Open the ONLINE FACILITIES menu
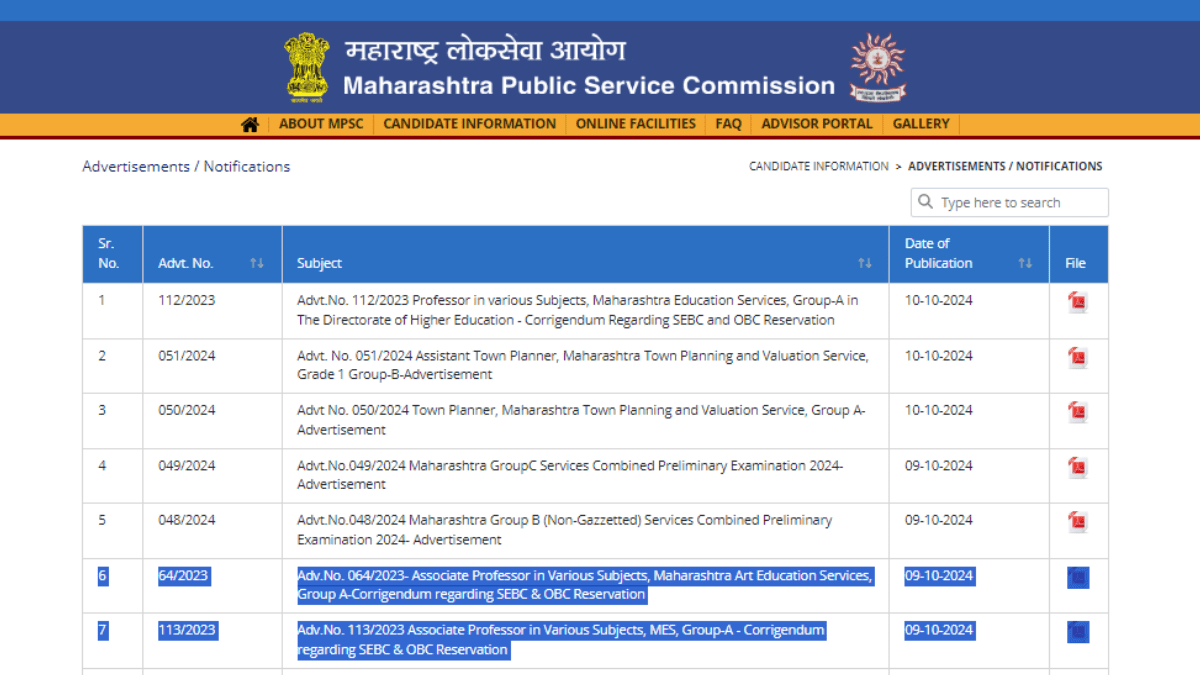The height and width of the screenshot is (675, 1200). [x=636, y=124]
